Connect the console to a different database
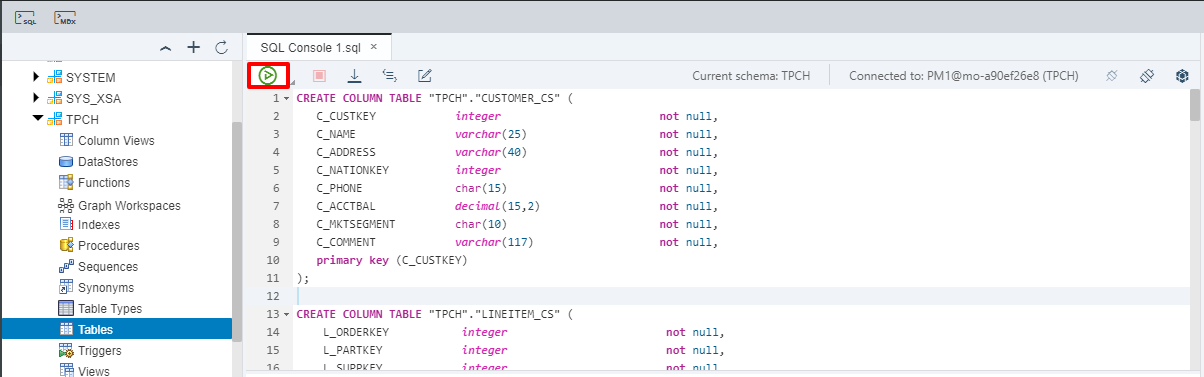Screen dimensions: 1204x377 click(1147, 75)
